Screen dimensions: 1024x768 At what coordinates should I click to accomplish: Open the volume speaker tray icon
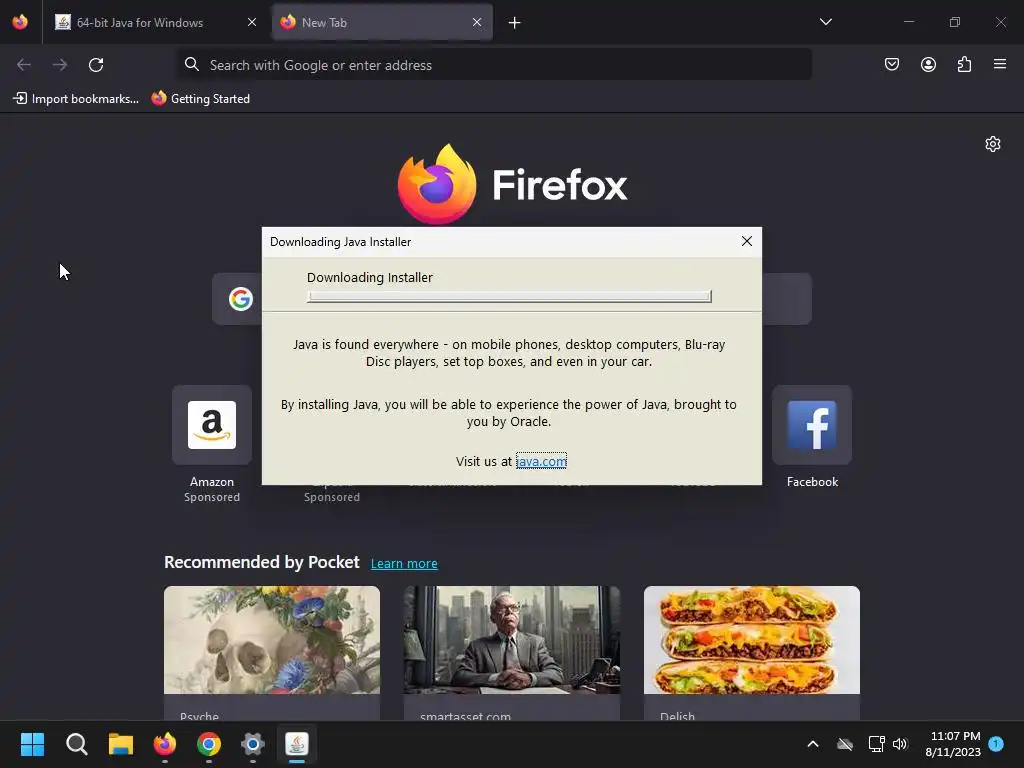tap(900, 744)
